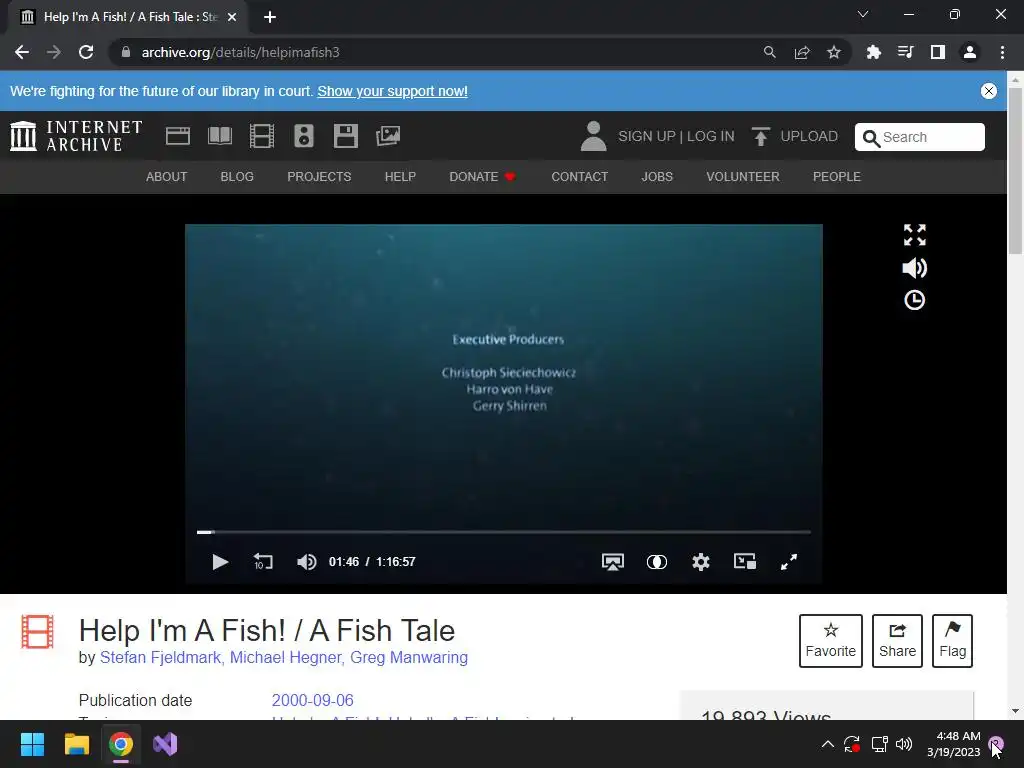Open the BLOG menu item

pyautogui.click(x=237, y=177)
